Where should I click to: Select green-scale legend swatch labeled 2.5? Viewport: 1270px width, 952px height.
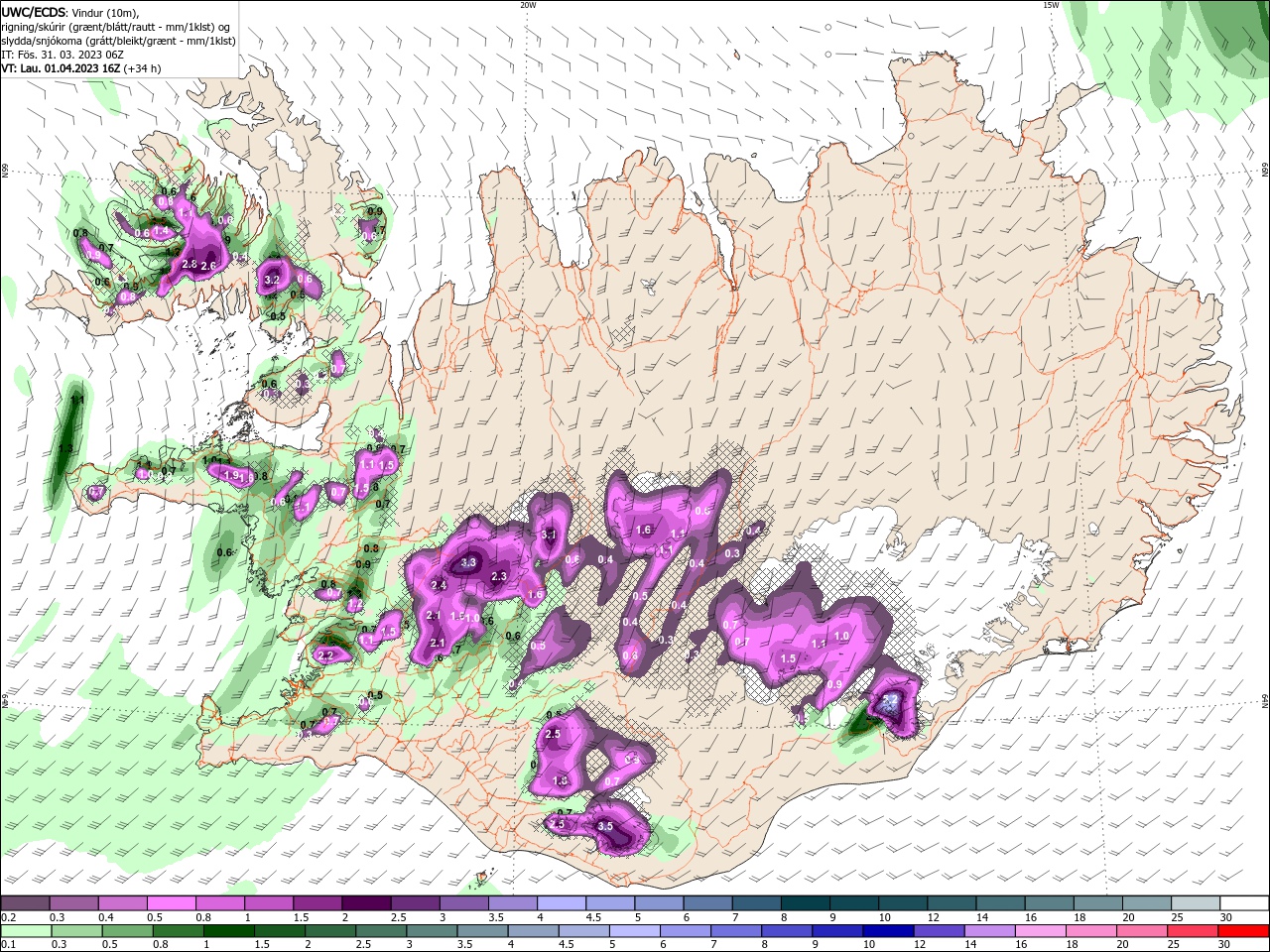382,930
